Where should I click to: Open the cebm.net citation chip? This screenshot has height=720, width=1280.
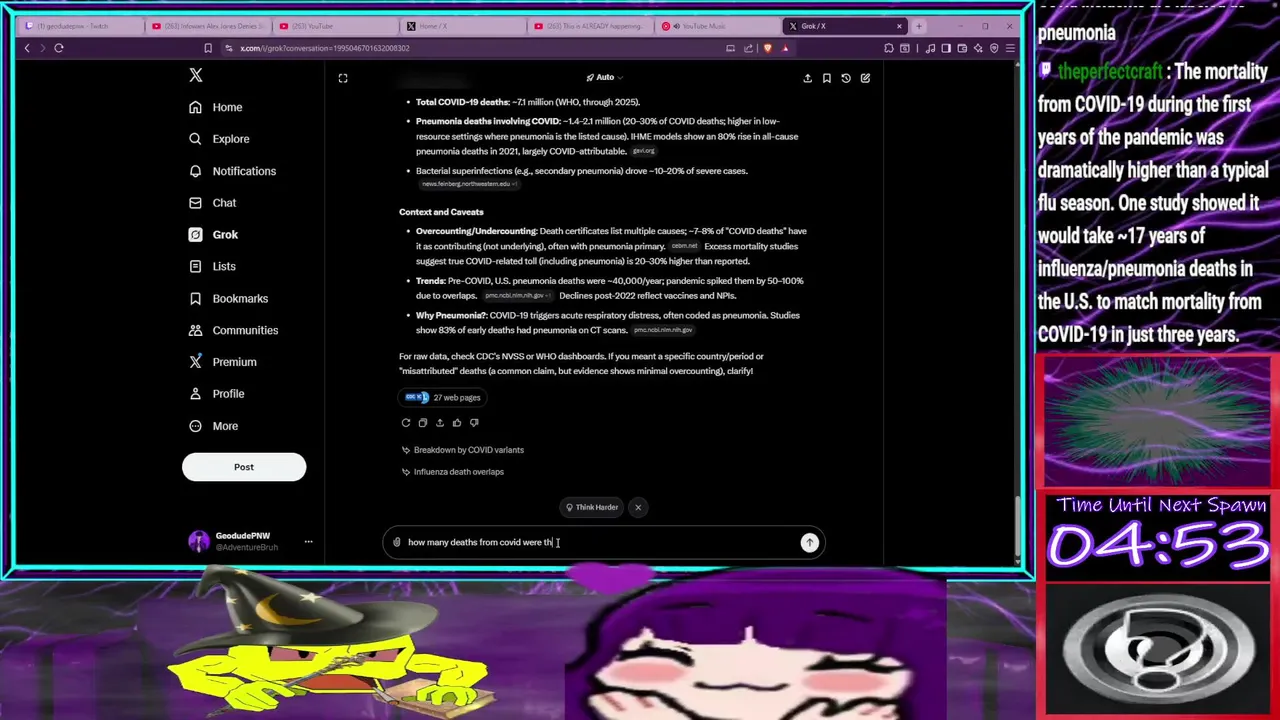[x=684, y=246]
